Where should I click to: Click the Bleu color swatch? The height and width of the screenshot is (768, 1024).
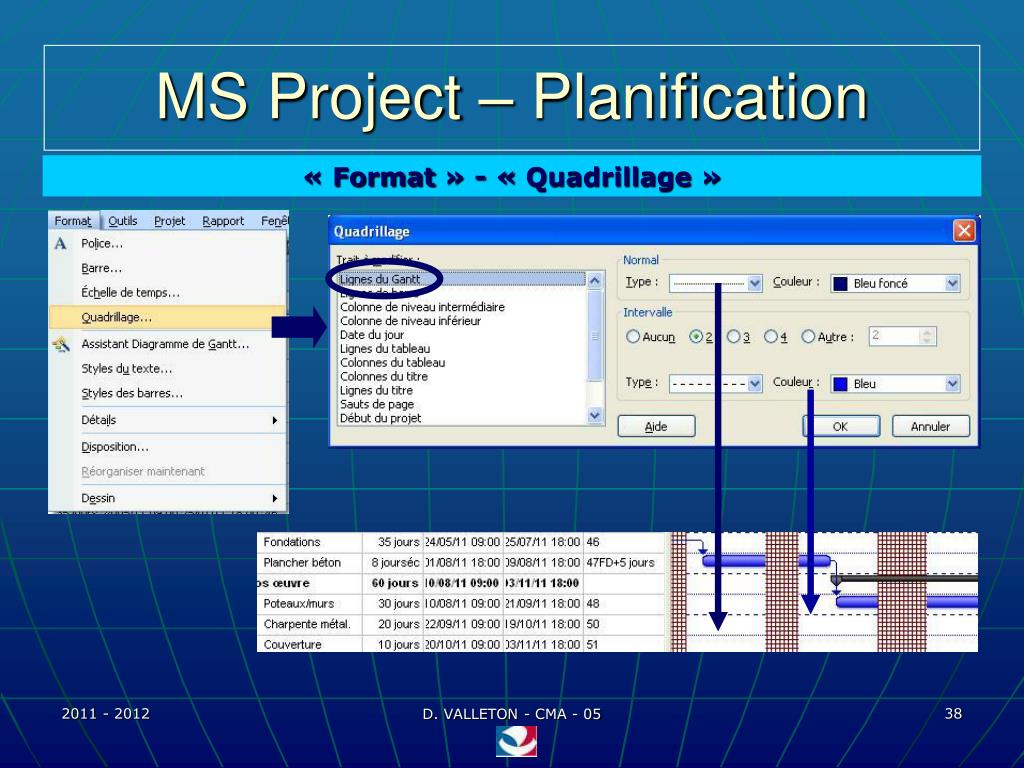pos(841,384)
